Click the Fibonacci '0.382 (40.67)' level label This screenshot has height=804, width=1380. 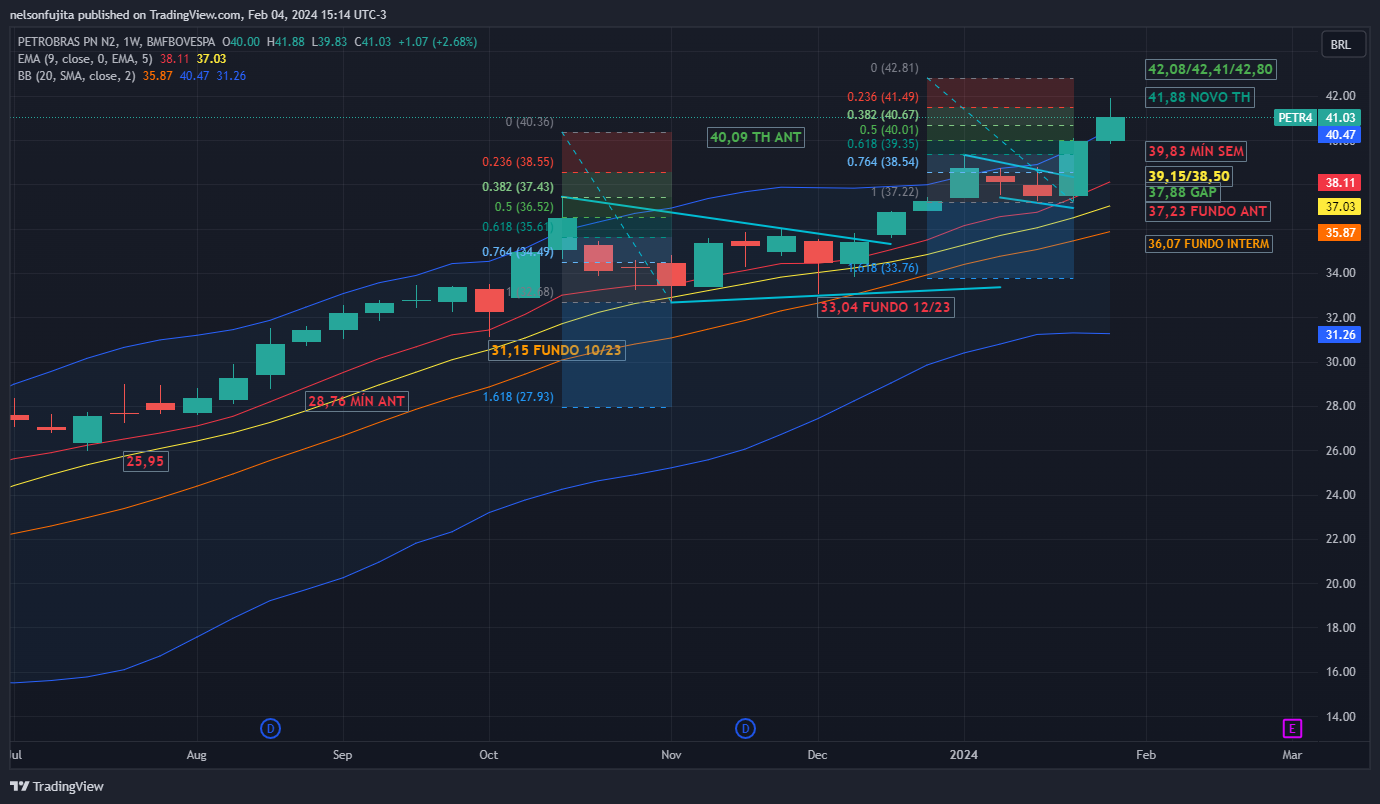(882, 114)
